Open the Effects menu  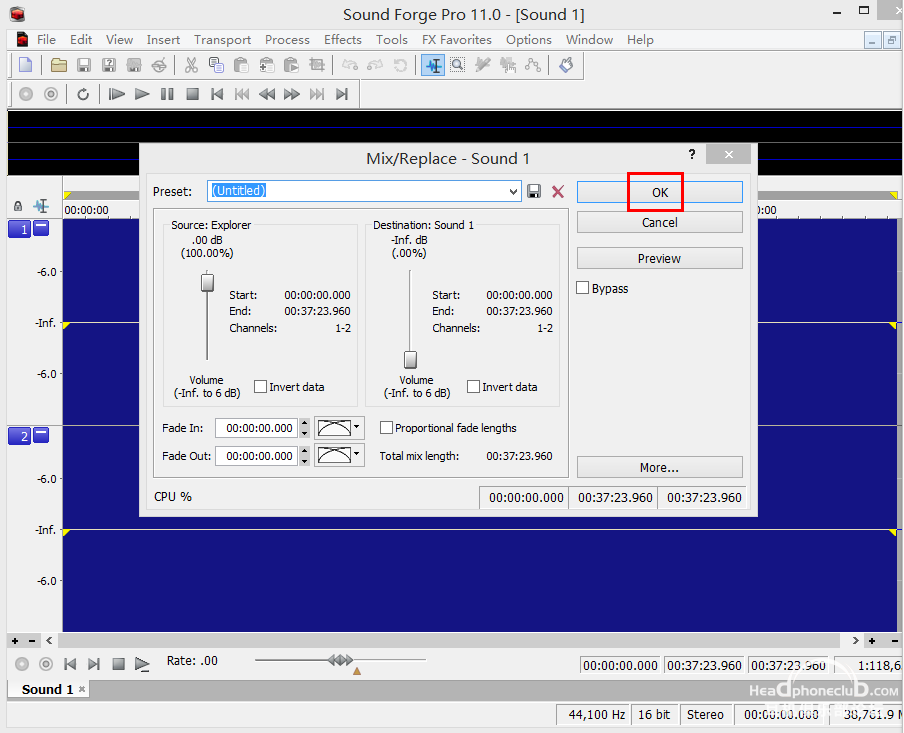click(x=342, y=40)
